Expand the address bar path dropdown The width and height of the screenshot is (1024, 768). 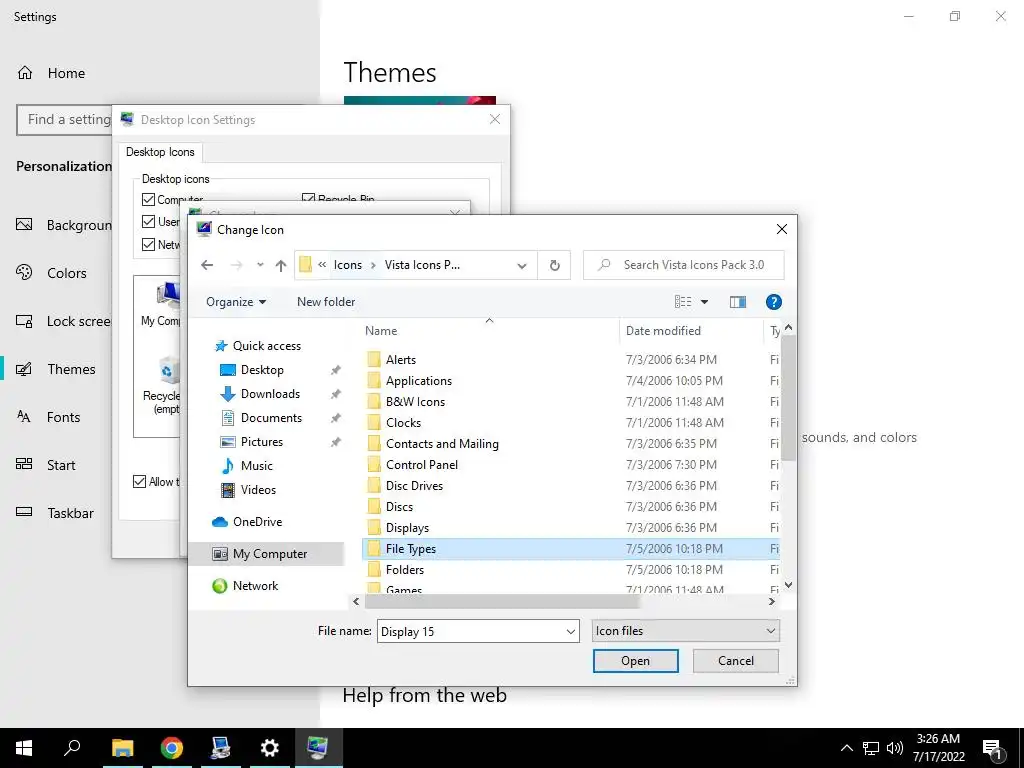point(522,265)
